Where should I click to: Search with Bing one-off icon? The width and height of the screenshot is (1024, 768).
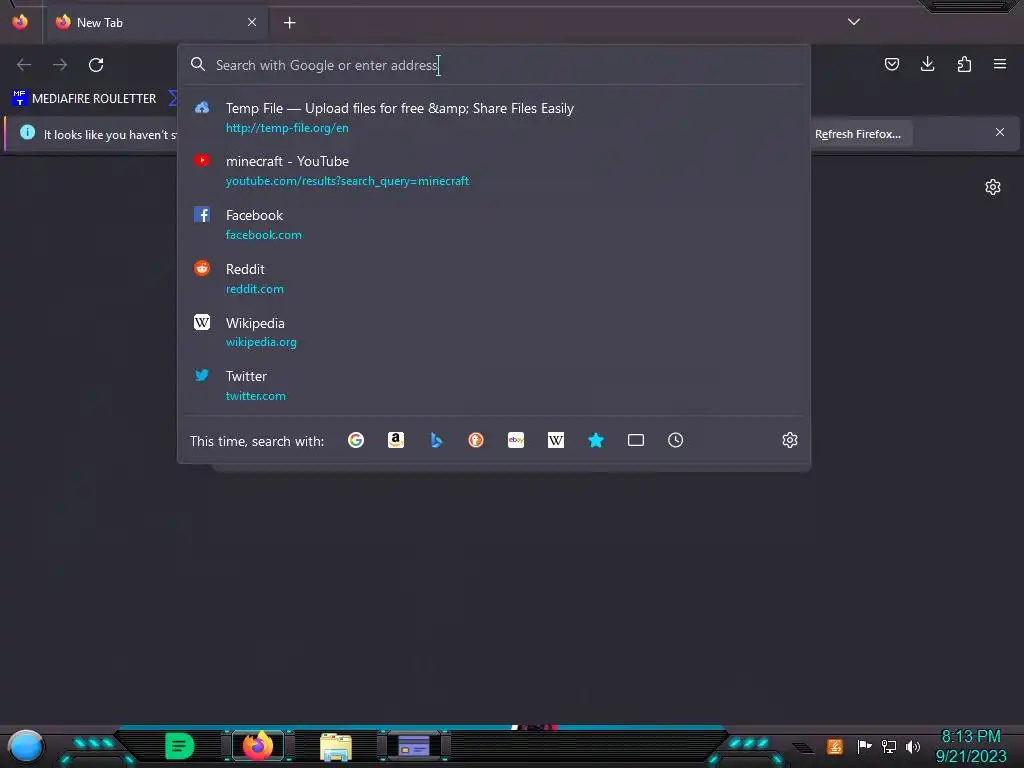[436, 440]
